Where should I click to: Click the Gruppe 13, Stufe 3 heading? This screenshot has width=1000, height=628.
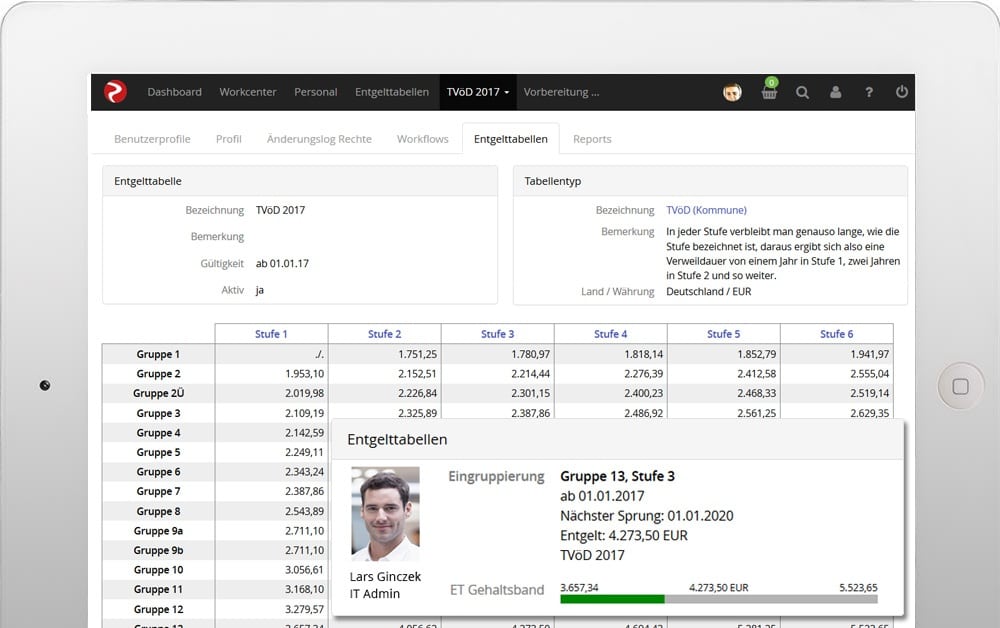pyautogui.click(x=617, y=476)
